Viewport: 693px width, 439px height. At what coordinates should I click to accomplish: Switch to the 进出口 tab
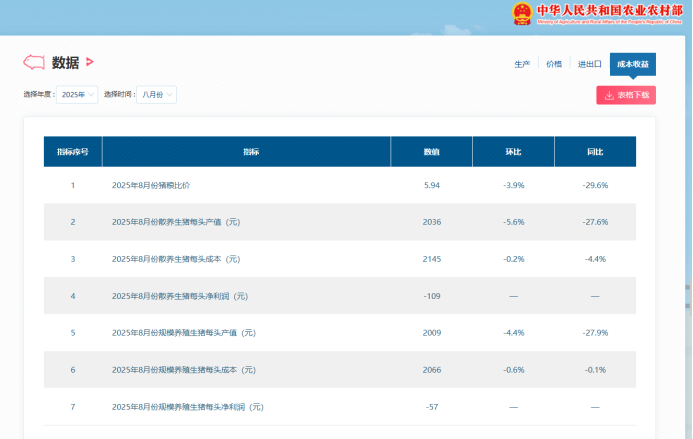pyautogui.click(x=589, y=64)
